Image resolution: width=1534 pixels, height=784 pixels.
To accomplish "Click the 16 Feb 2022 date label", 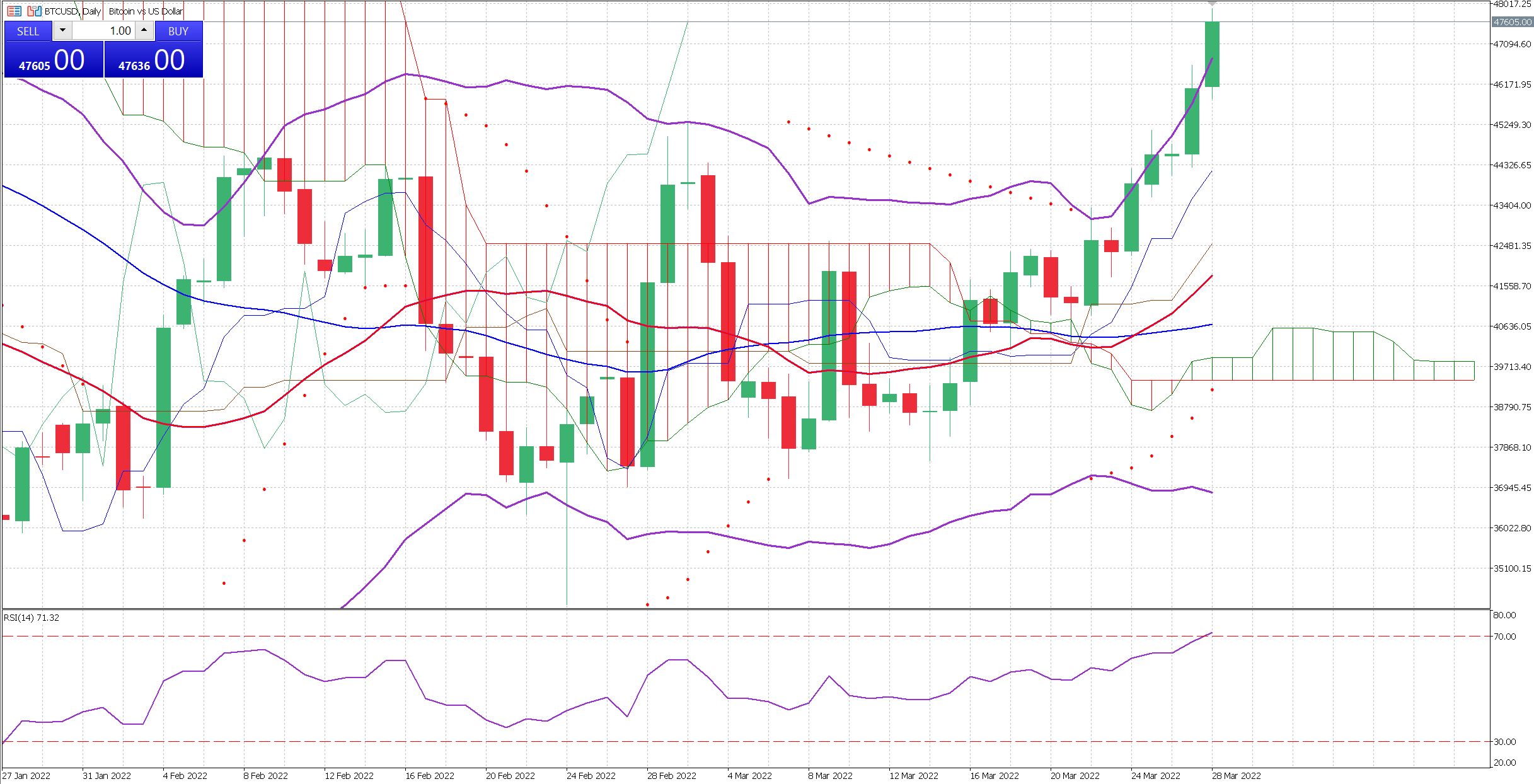I will point(429,776).
